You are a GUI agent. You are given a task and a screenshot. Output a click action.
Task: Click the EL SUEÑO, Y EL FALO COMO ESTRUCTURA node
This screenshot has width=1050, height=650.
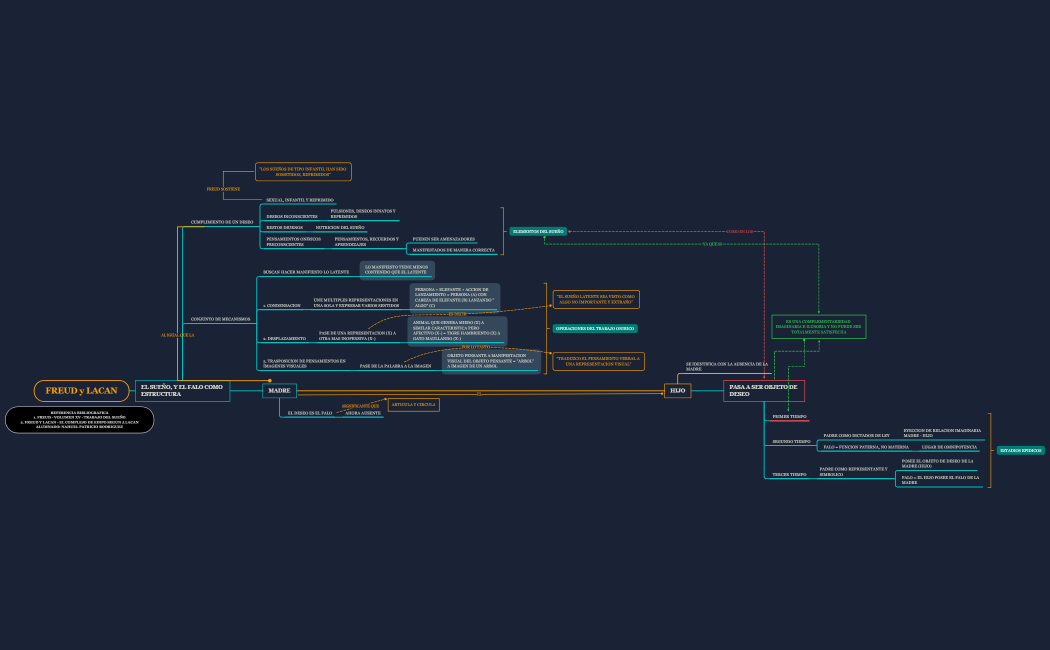point(182,391)
